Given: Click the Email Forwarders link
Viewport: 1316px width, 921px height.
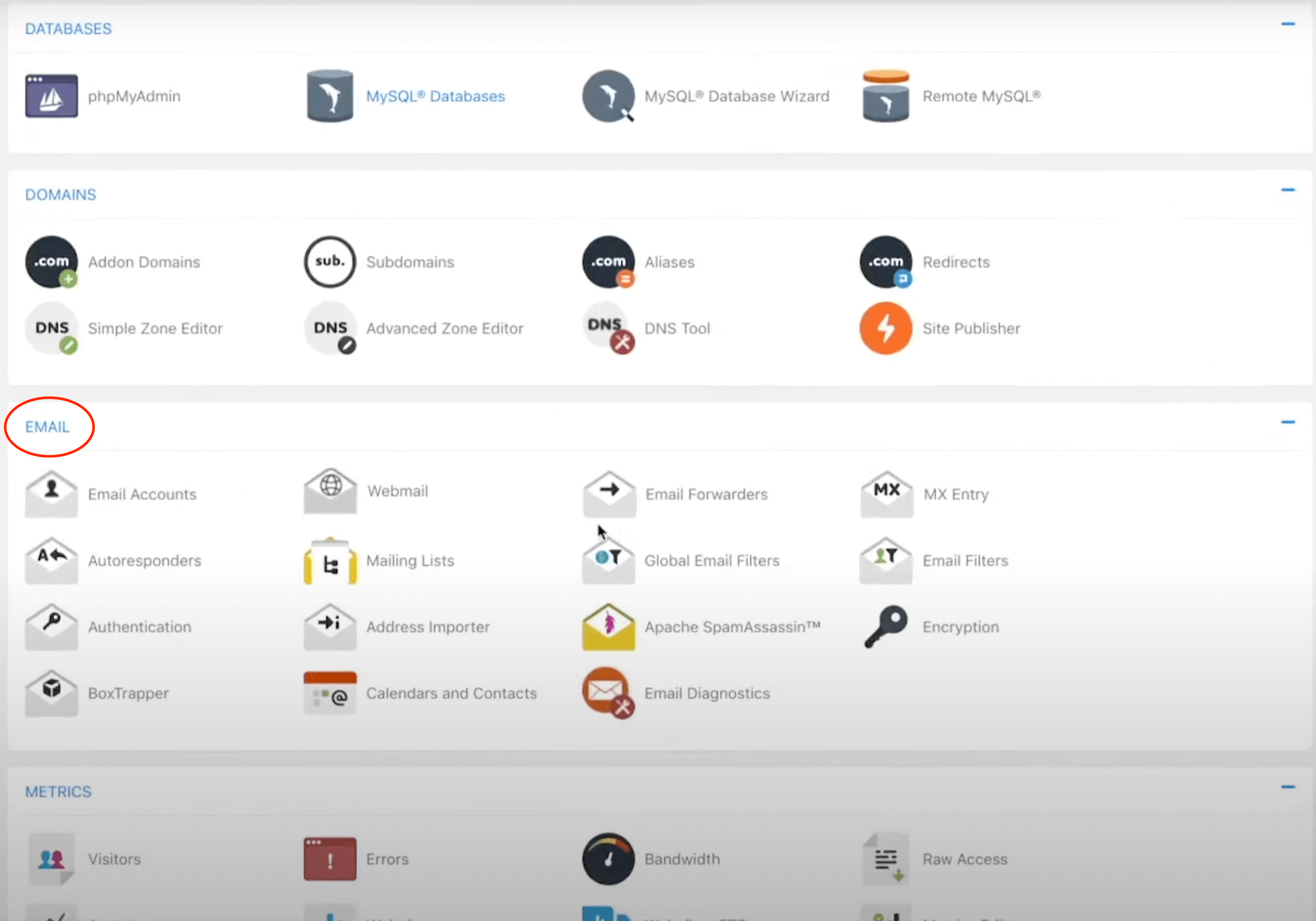Looking at the screenshot, I should (706, 495).
